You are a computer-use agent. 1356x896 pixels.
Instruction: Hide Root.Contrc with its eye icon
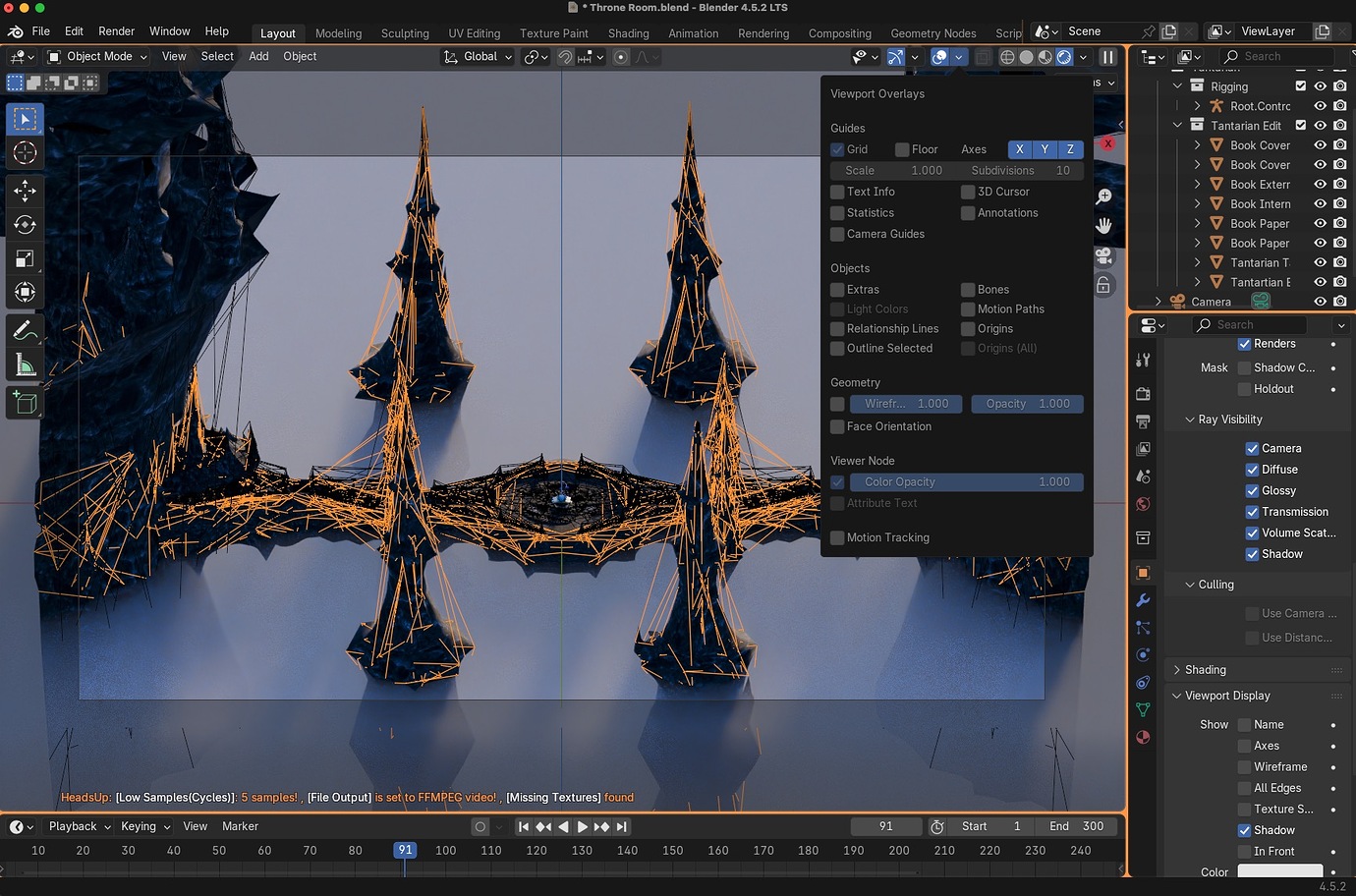[x=1321, y=106]
